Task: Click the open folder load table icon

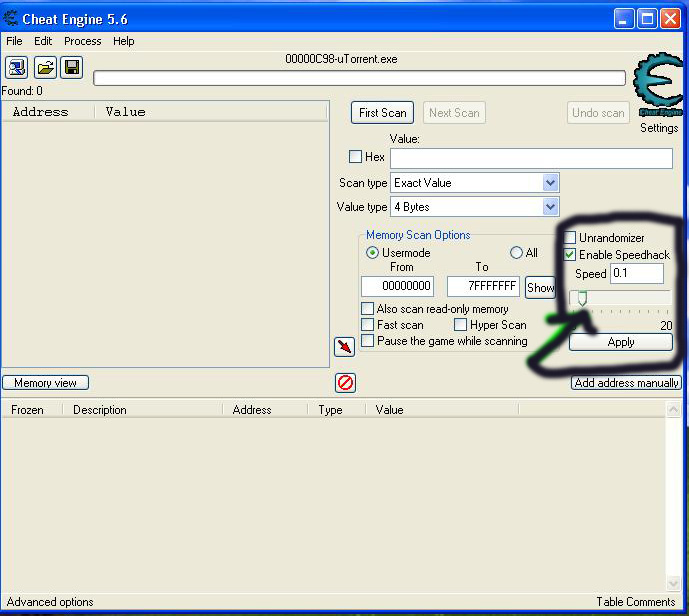Action: [44, 67]
